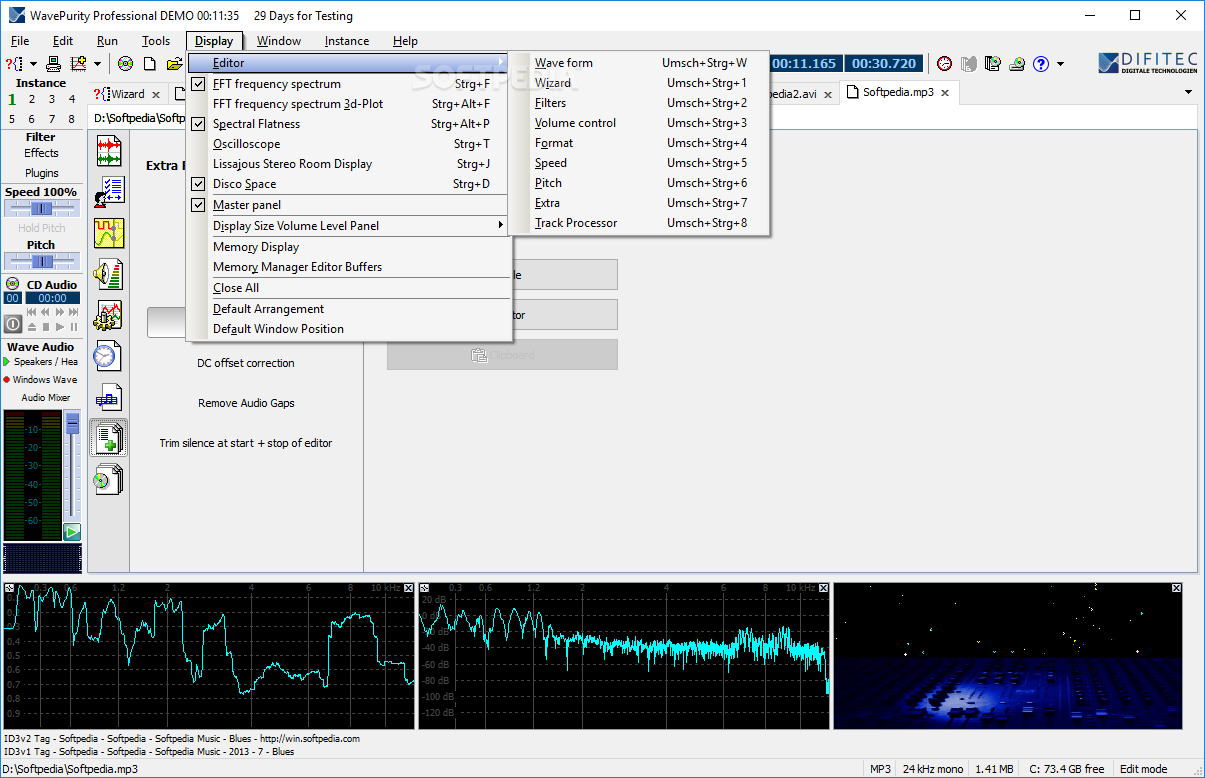Image resolution: width=1205 pixels, height=778 pixels.
Task: Click Remove Audio Gaps option
Action: point(246,403)
